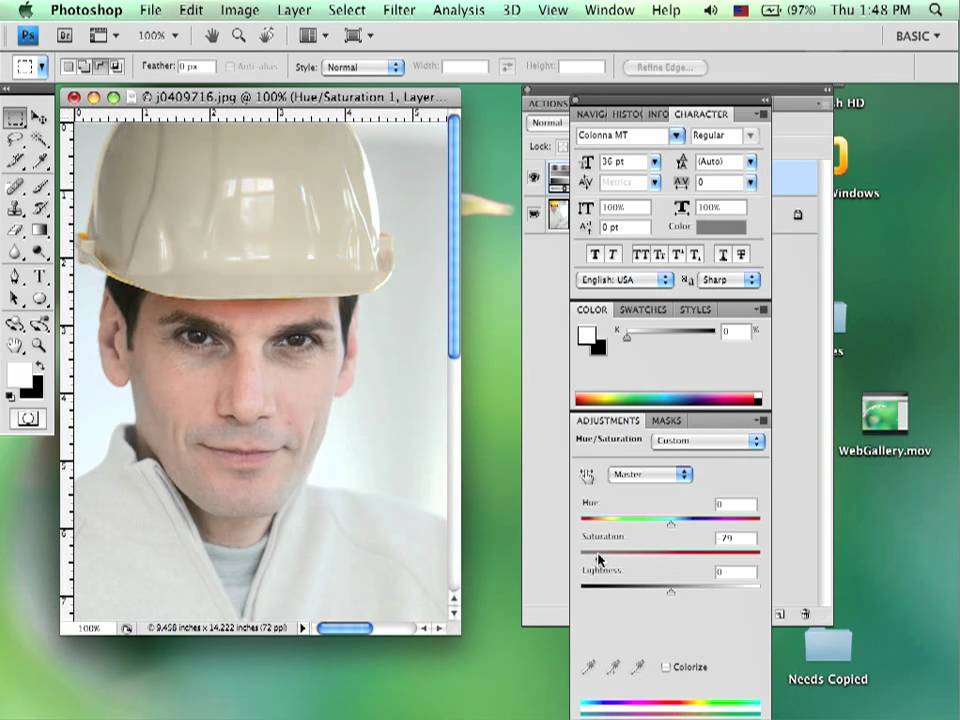Enable the Colorize checkbox
960x720 pixels.
666,667
